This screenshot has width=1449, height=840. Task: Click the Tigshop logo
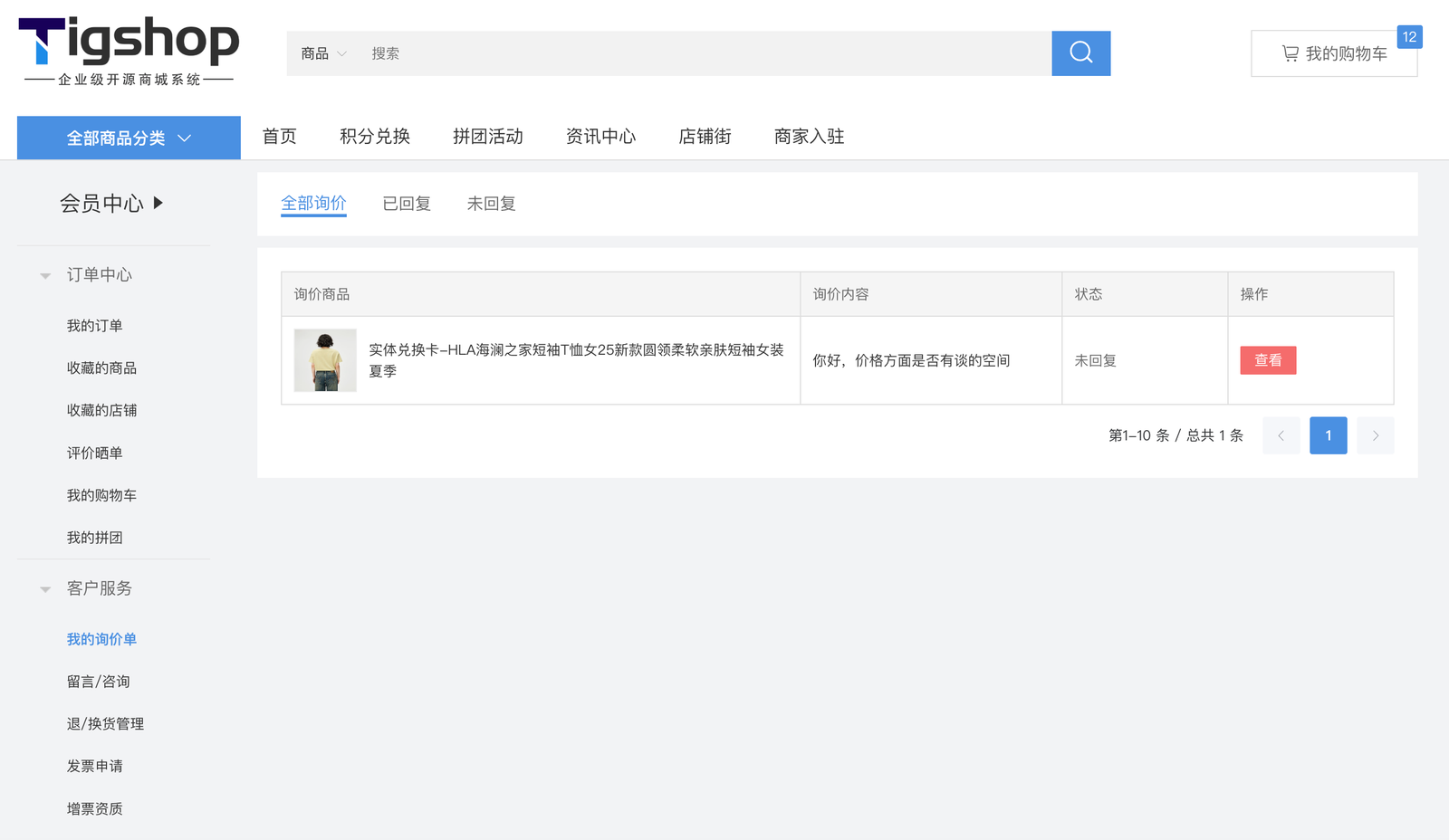coord(129,52)
